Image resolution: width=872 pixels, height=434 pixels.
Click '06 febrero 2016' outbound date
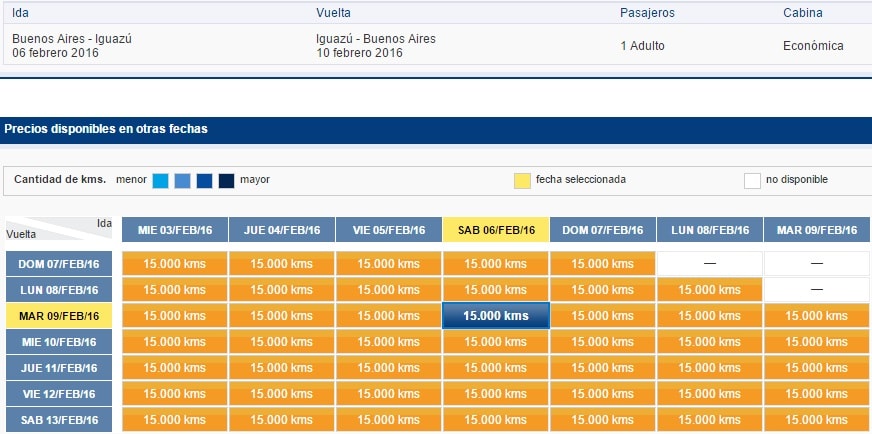point(56,53)
